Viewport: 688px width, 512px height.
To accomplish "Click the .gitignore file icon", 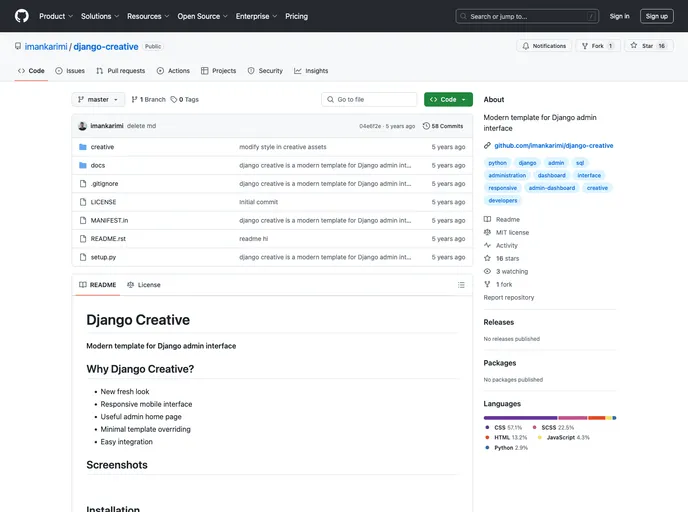I will click(82, 184).
